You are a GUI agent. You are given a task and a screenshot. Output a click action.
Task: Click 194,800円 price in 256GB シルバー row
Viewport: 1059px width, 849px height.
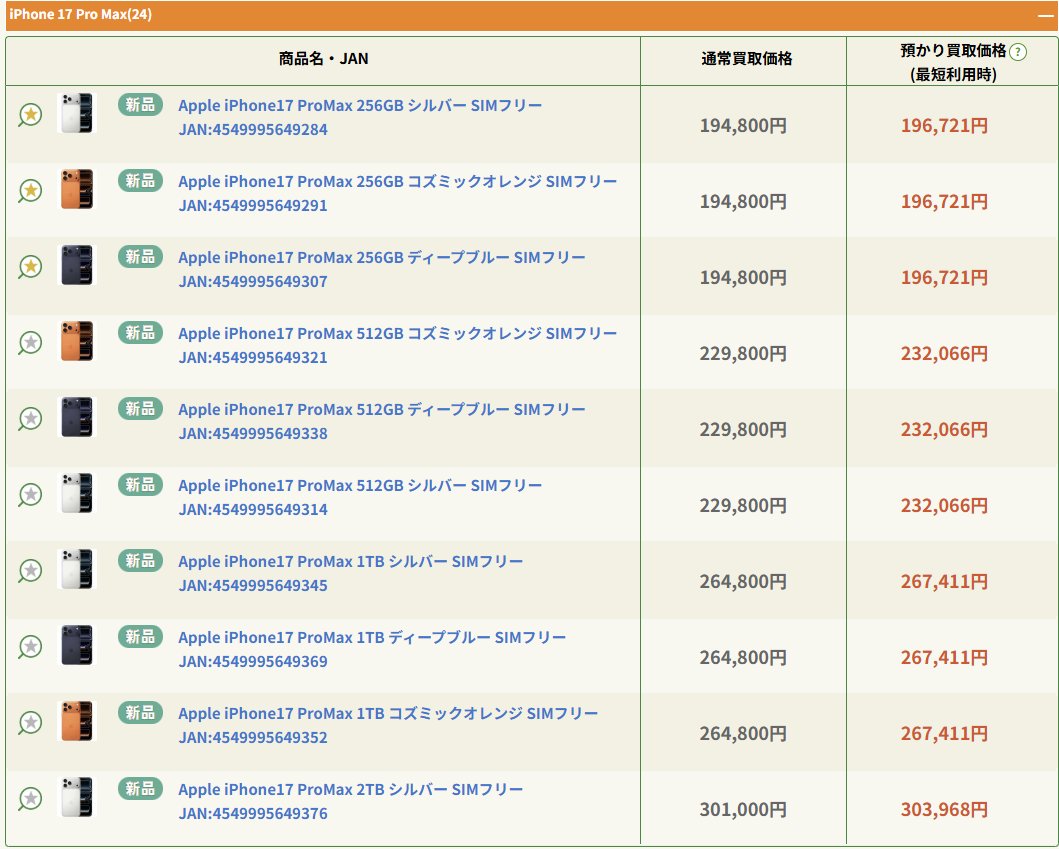[743, 126]
